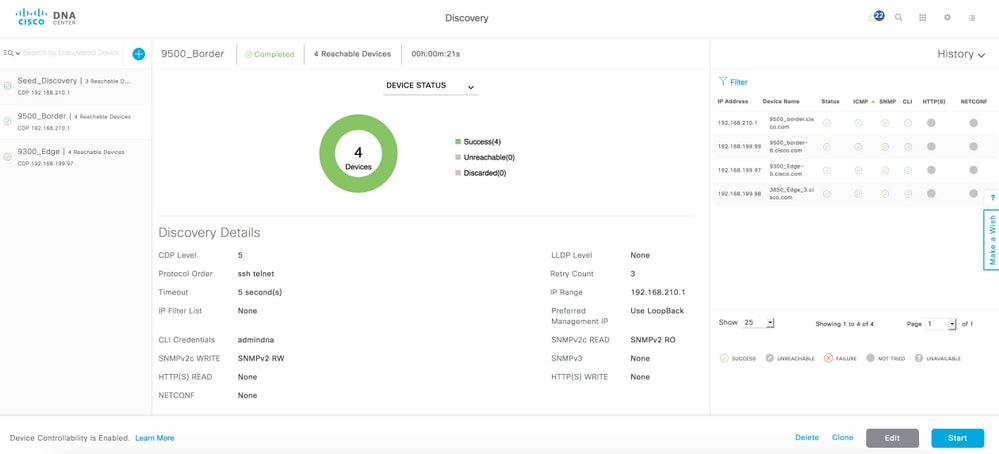Open the Page number dropdown

pos(942,324)
